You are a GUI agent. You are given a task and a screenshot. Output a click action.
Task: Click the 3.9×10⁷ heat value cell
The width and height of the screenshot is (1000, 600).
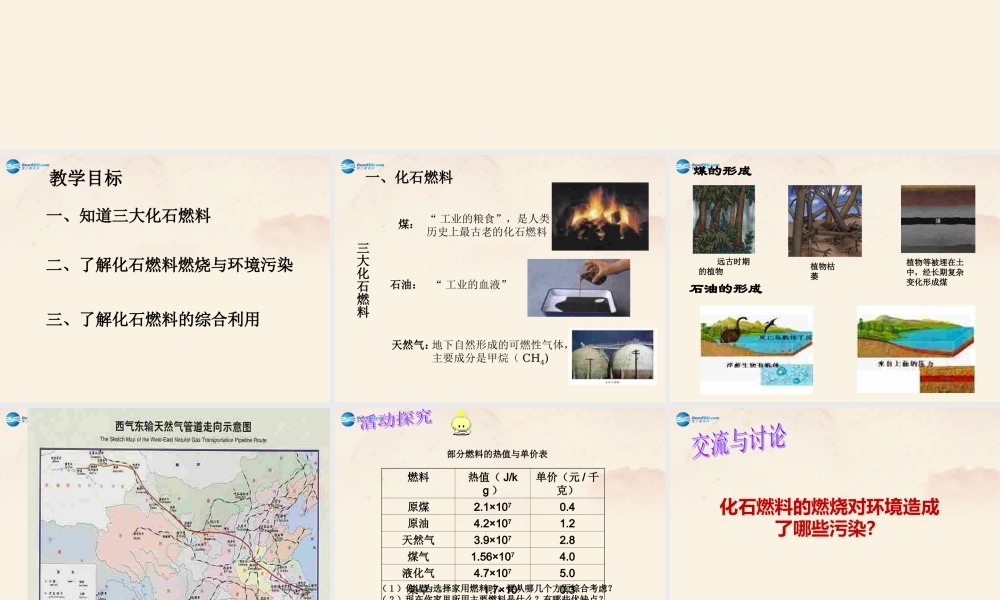point(492,540)
